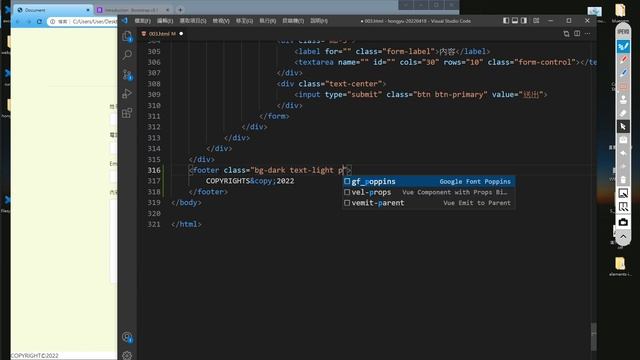Toggle the primary side bar layout
The width and height of the screenshot is (640, 360).
pos(506,20)
